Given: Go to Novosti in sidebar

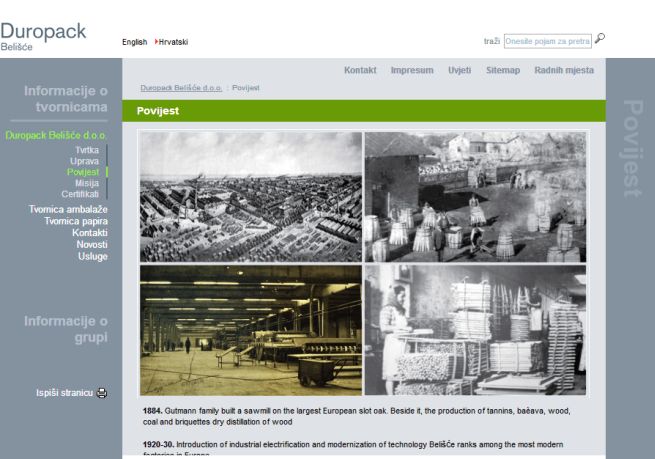Looking at the screenshot, I should pyautogui.click(x=92, y=245).
